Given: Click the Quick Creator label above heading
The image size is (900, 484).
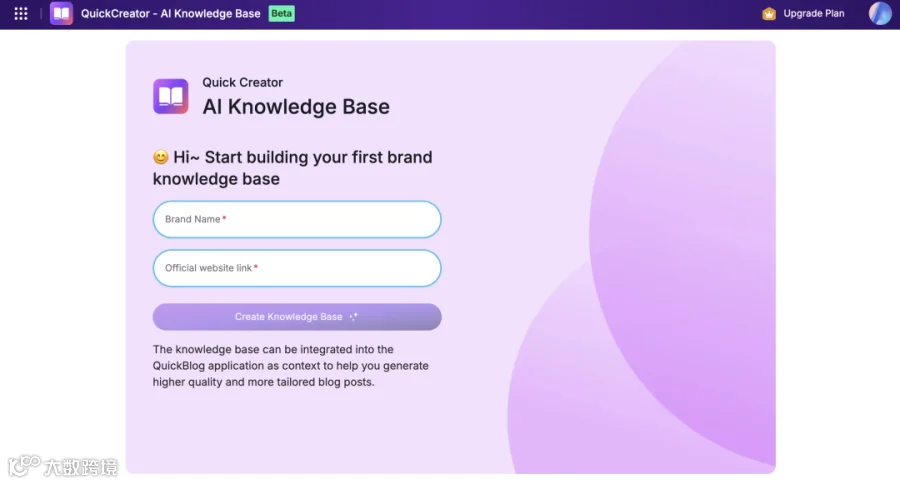Looking at the screenshot, I should point(242,83).
